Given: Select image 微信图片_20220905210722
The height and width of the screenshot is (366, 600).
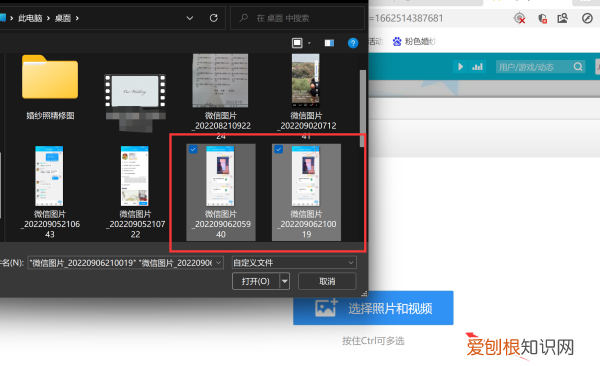Looking at the screenshot, I should [135, 193].
